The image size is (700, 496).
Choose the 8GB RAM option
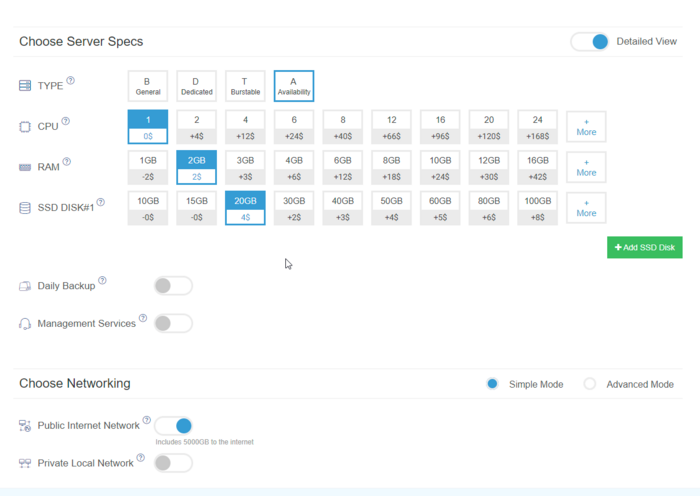point(391,167)
